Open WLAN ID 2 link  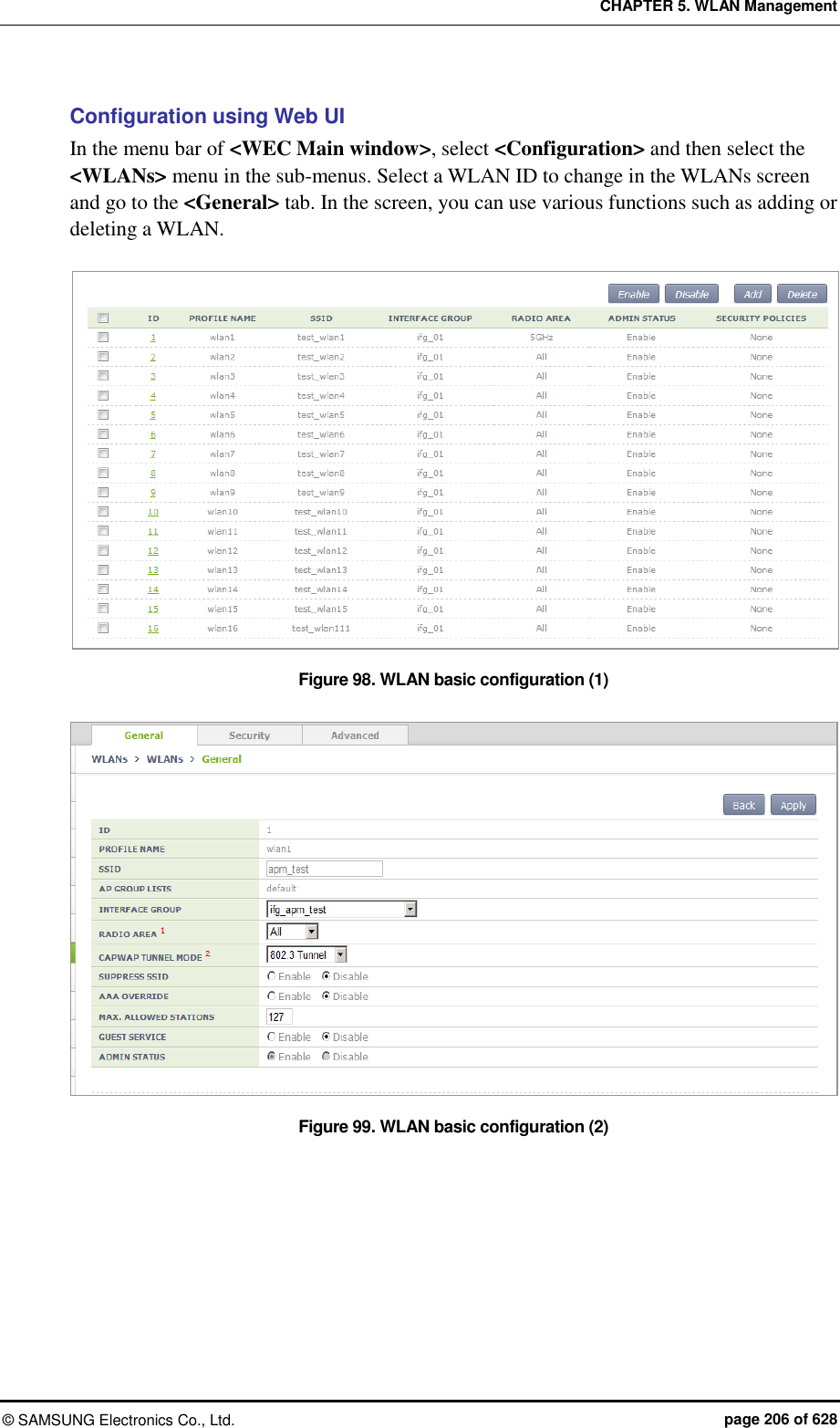pyautogui.click(x=153, y=357)
